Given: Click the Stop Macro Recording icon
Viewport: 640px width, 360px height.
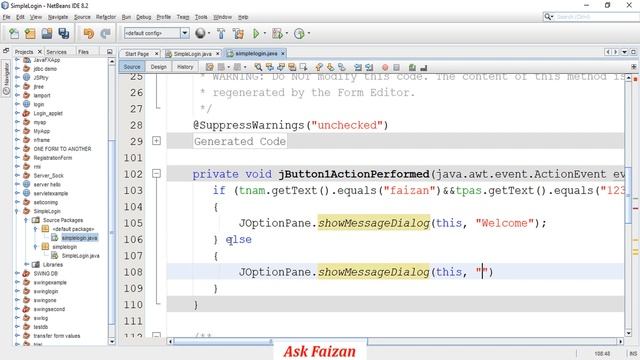Looking at the screenshot, I should 396,67.
